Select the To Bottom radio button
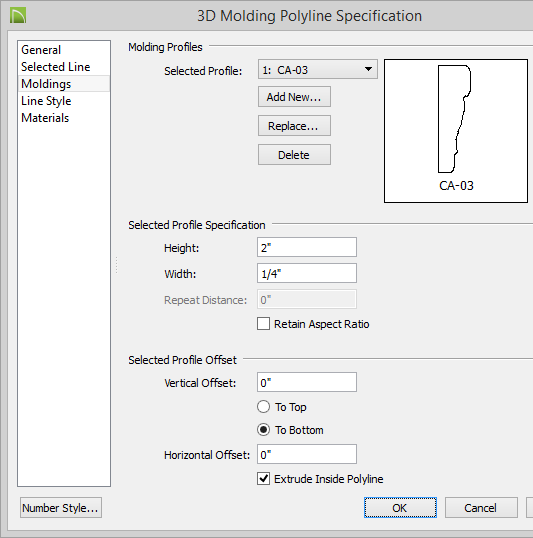The height and width of the screenshot is (538, 533). (x=263, y=430)
